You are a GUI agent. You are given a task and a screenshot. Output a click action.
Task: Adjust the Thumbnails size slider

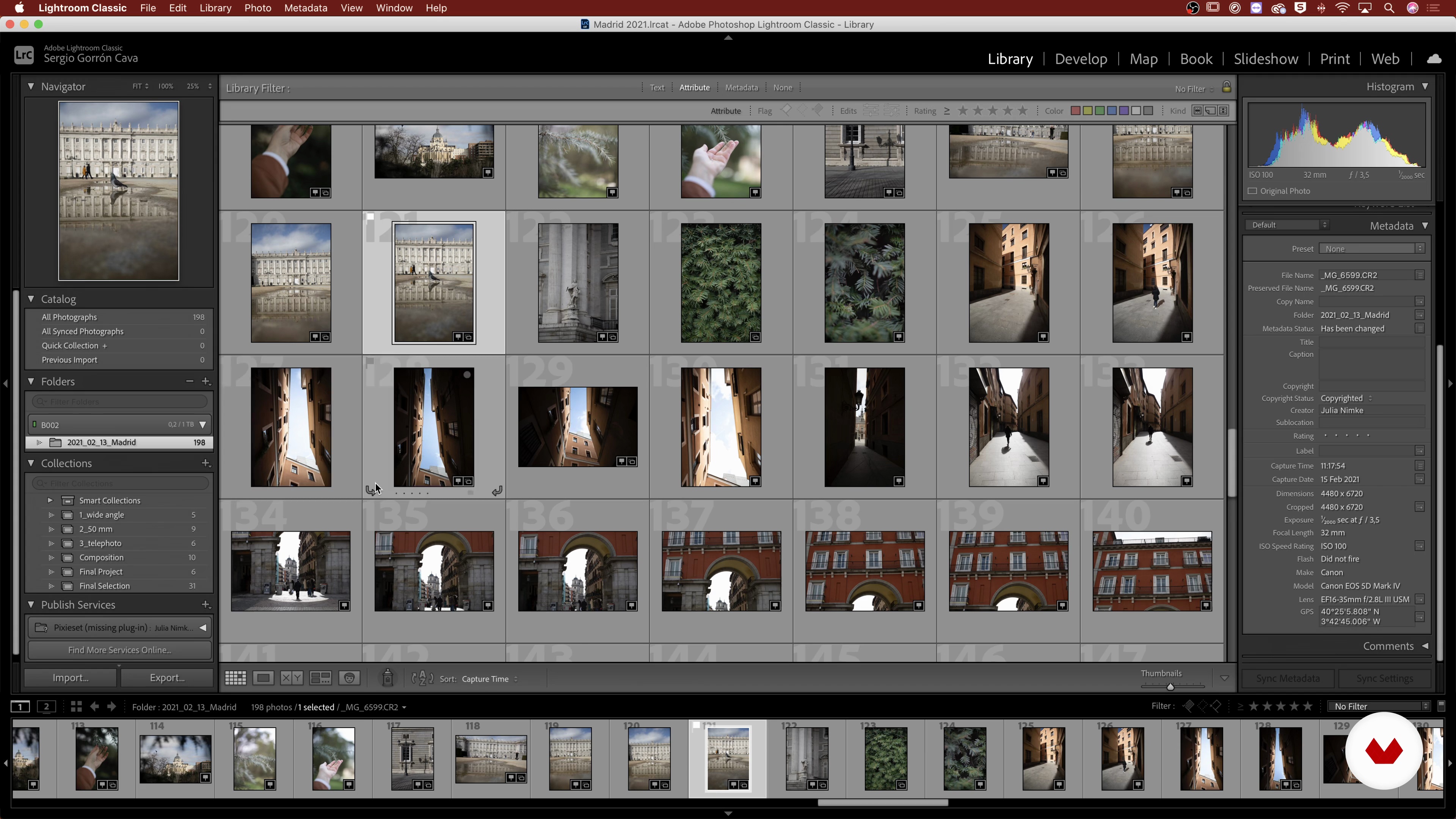(1170, 687)
